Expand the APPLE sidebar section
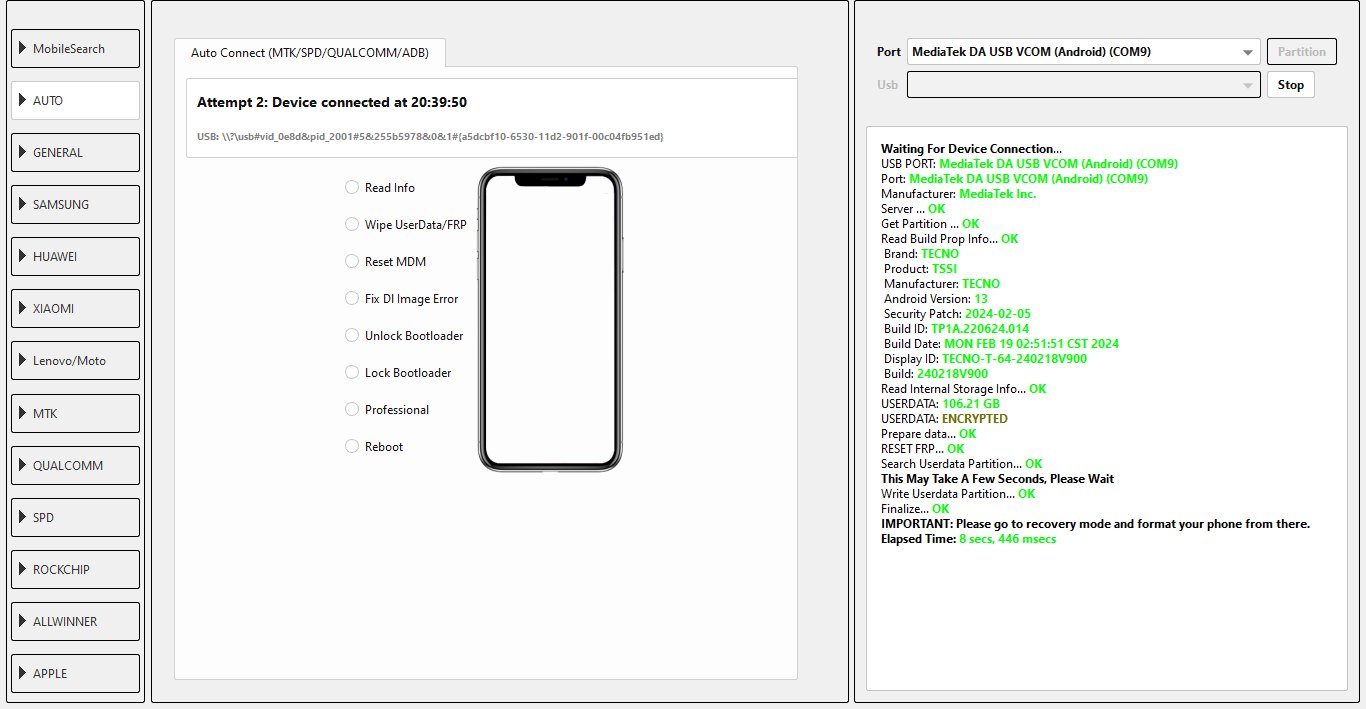This screenshot has width=1366, height=709. (75, 673)
